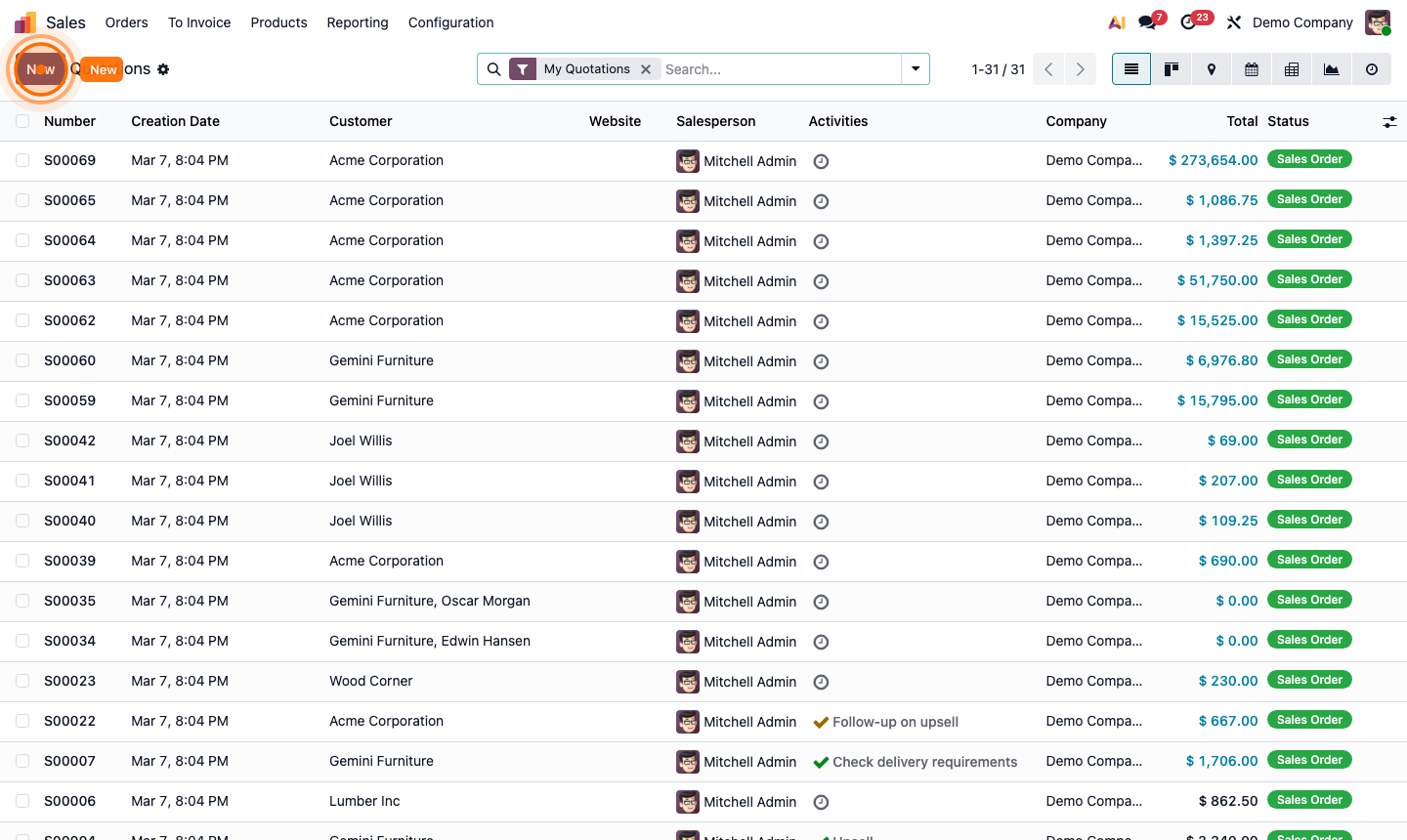Switch to the Graph view
The width and height of the screenshot is (1407, 840).
[x=1331, y=69]
